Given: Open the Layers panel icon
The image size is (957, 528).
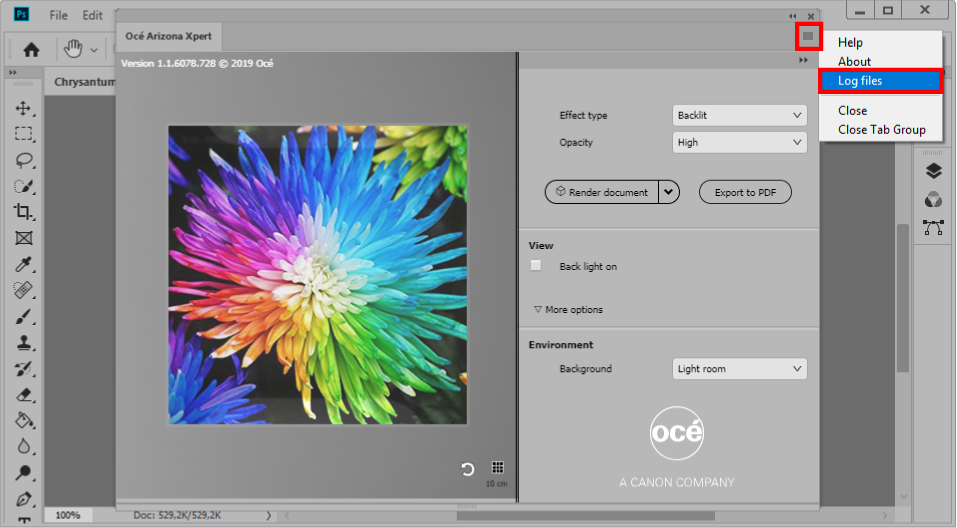Looking at the screenshot, I should click(x=933, y=171).
